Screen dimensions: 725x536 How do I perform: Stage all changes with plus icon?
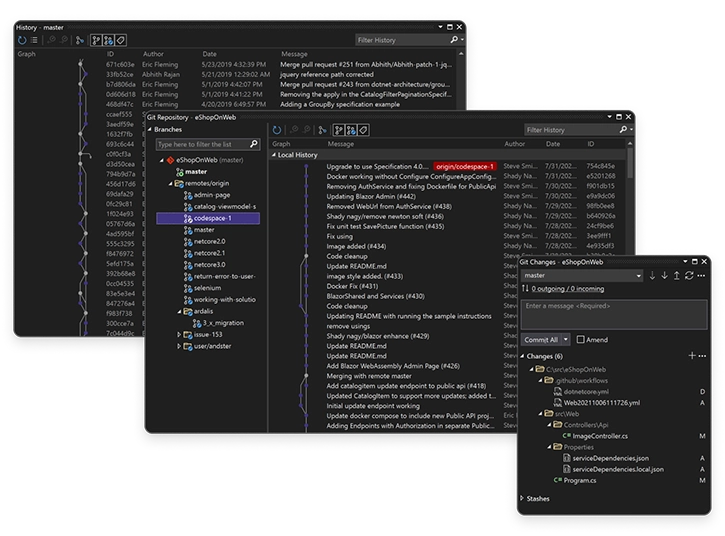(x=692, y=356)
